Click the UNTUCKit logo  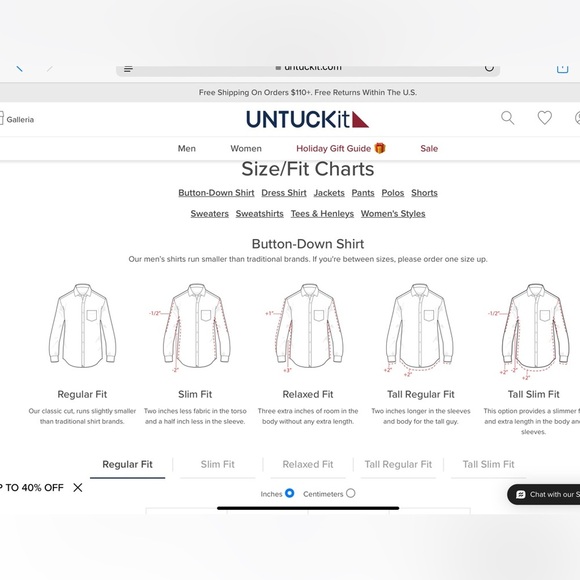point(307,119)
